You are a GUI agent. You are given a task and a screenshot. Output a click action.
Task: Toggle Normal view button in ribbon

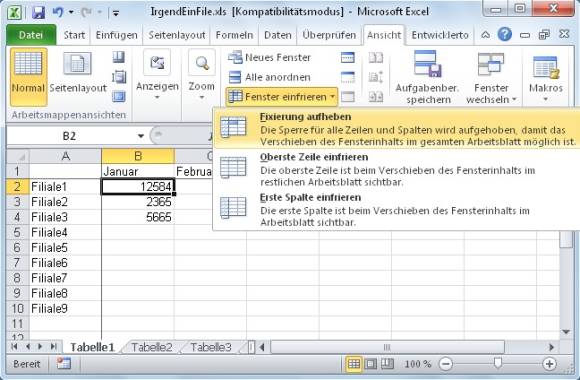28,77
